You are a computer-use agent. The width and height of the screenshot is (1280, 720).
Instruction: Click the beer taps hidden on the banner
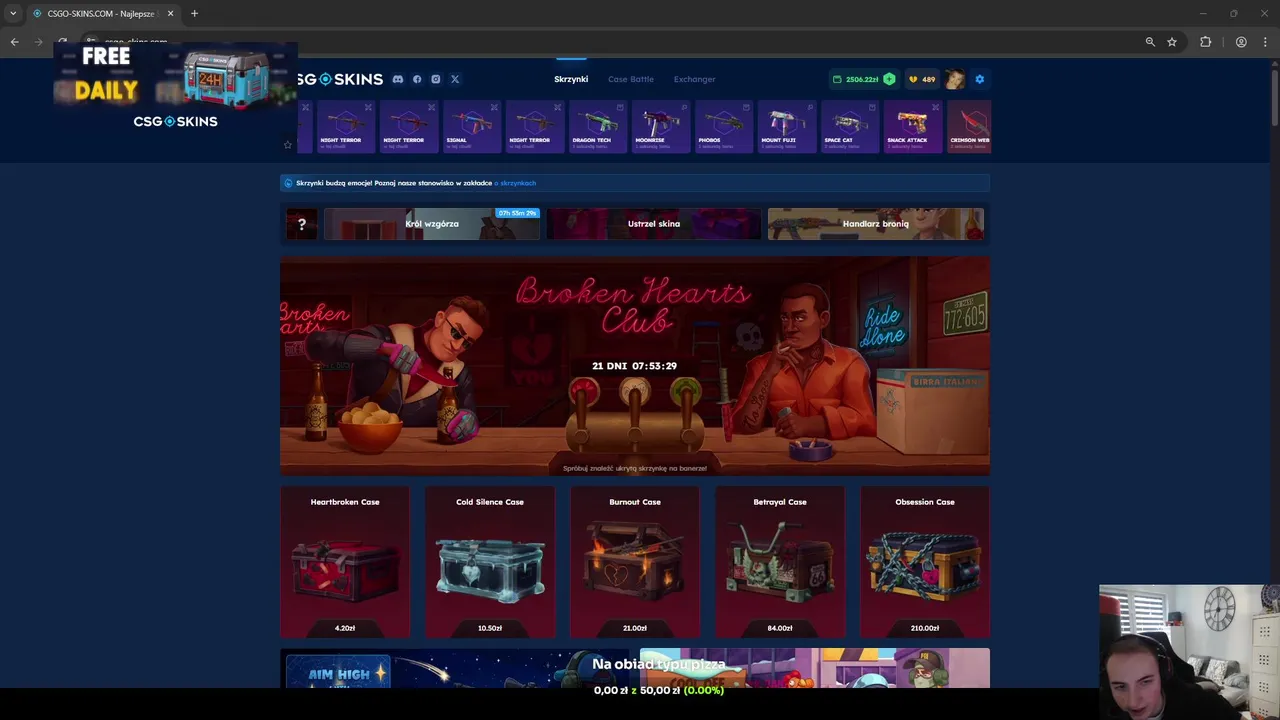tap(634, 413)
